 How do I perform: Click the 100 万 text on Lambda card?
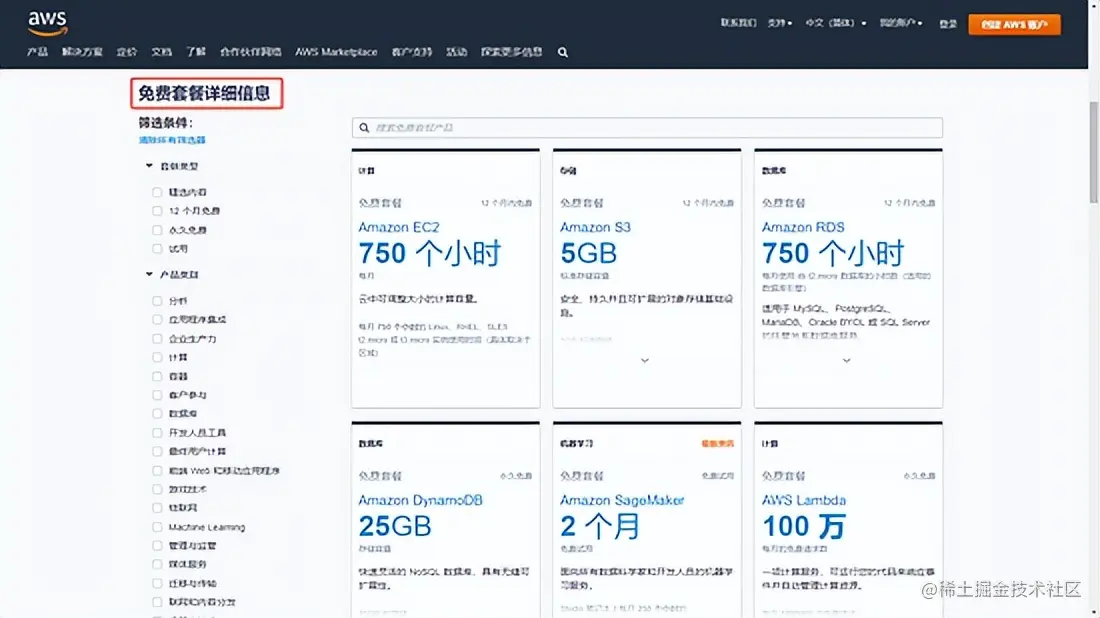(804, 526)
